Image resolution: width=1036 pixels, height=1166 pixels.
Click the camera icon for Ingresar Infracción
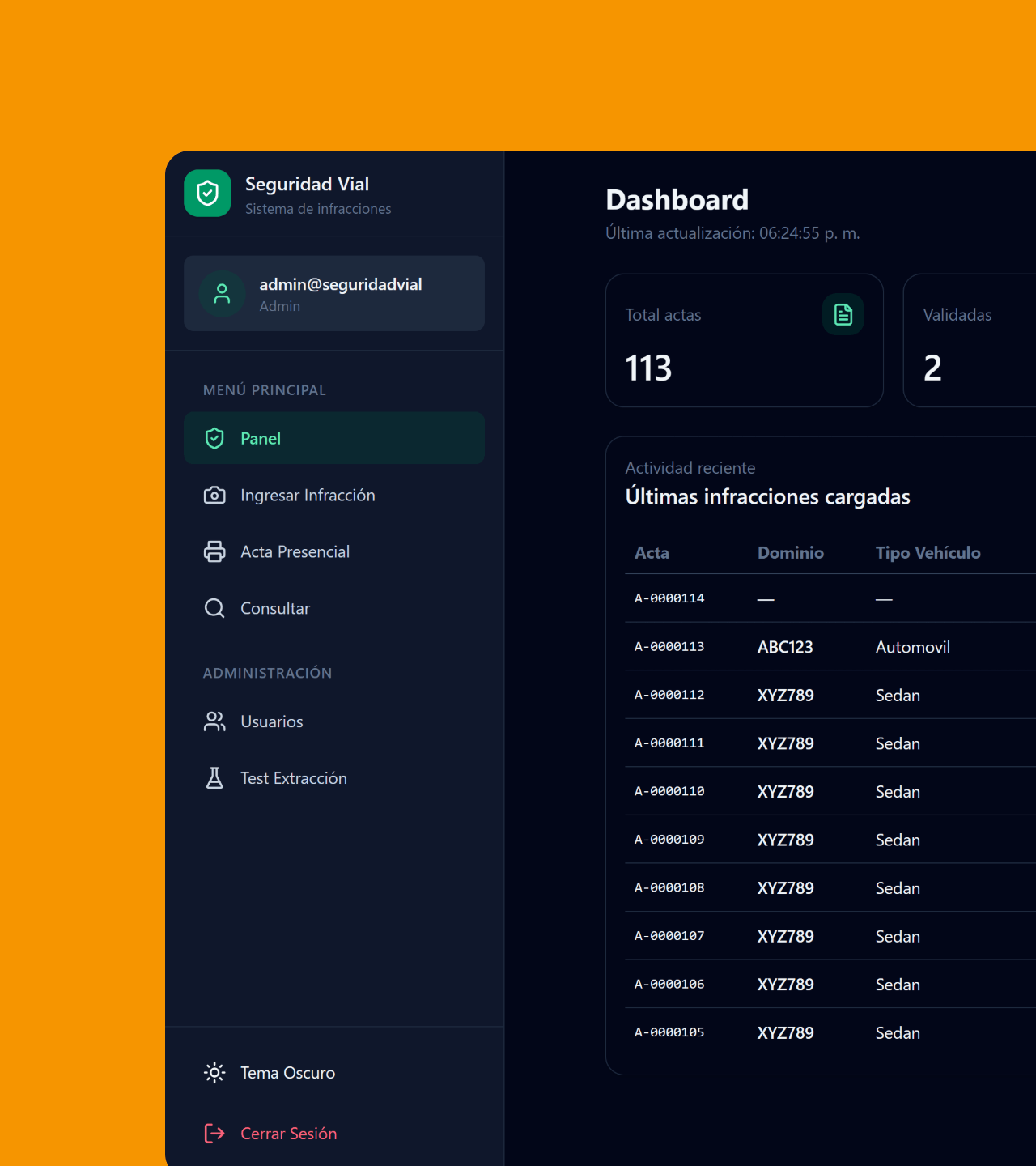click(x=214, y=495)
